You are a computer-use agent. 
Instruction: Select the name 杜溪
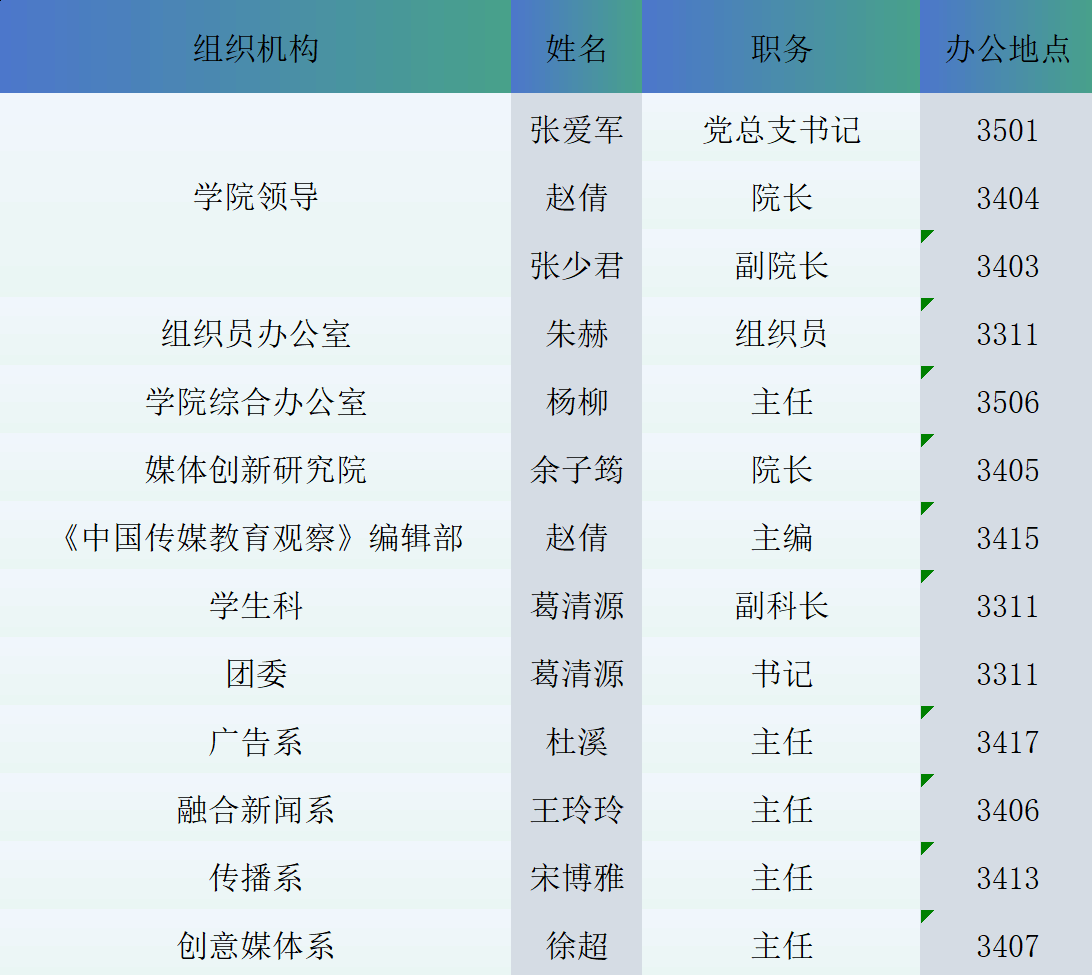click(576, 742)
